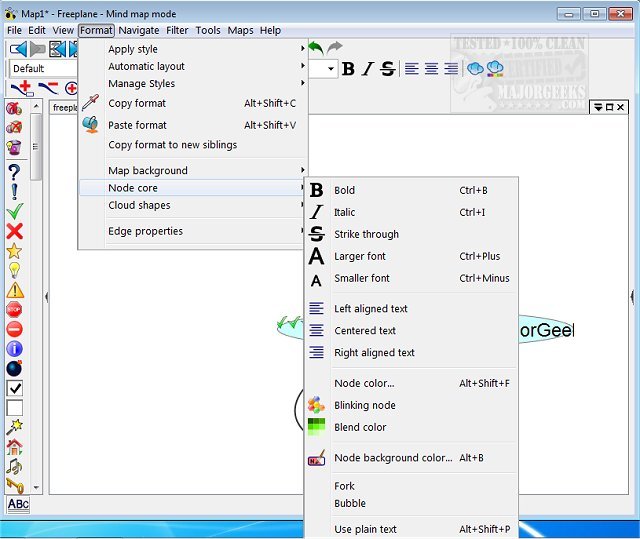This screenshot has height=539, width=640.
Task: Click the red no-entry icon
Action: tap(14, 329)
